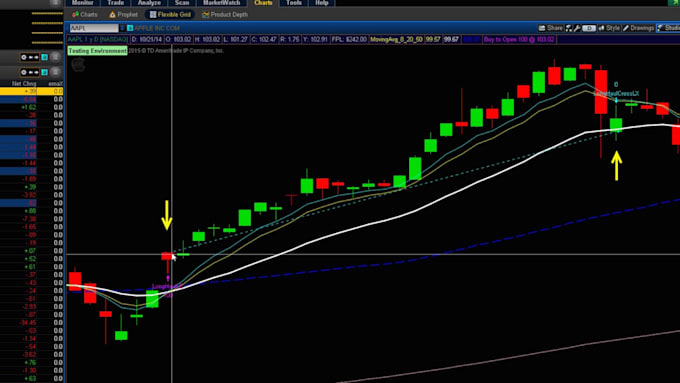Click the lower left-panel gadget gear icon
The image size is (680, 383).
click(x=24, y=72)
